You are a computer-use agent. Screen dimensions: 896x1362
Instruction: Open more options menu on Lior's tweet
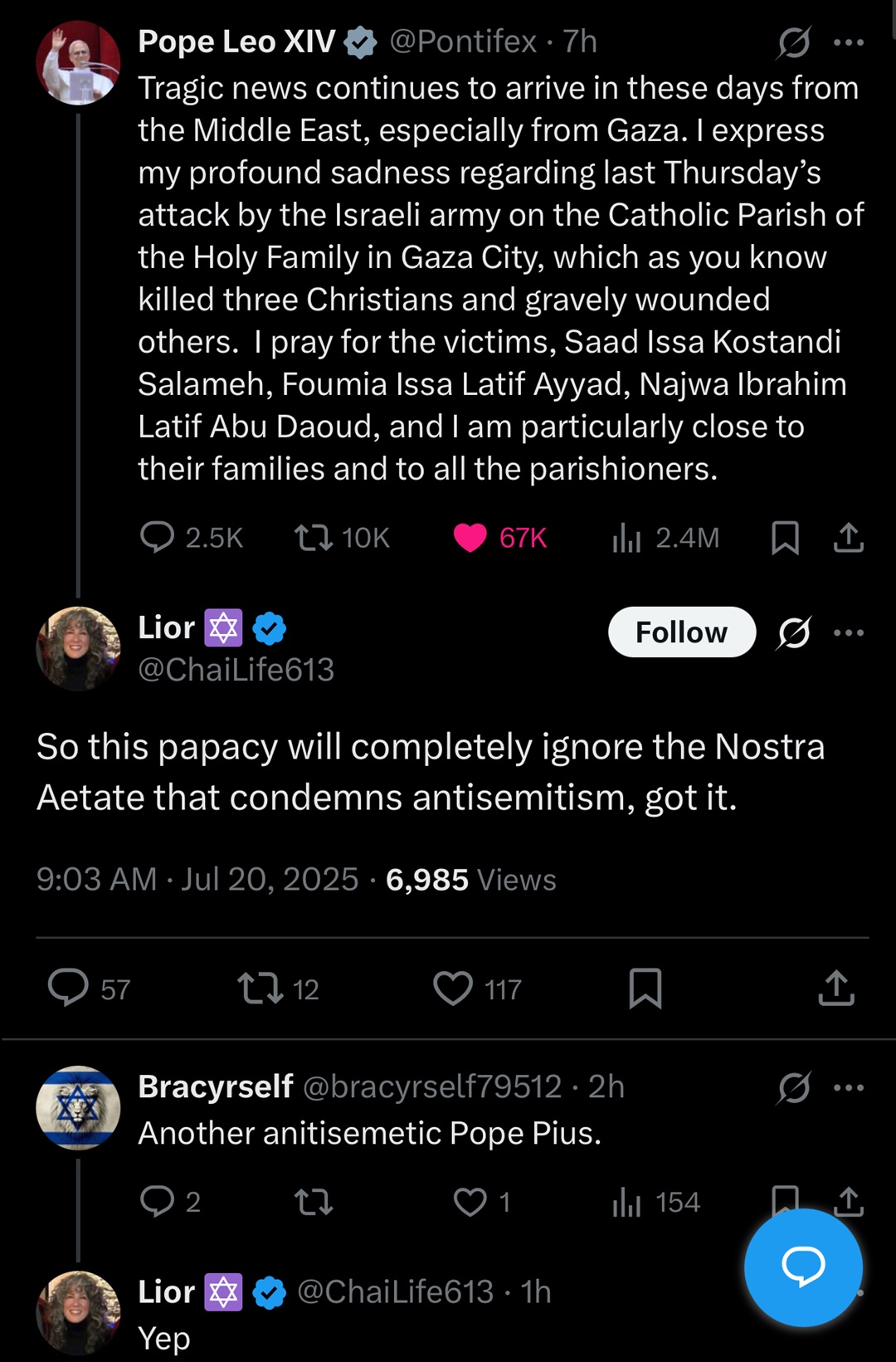[849, 632]
